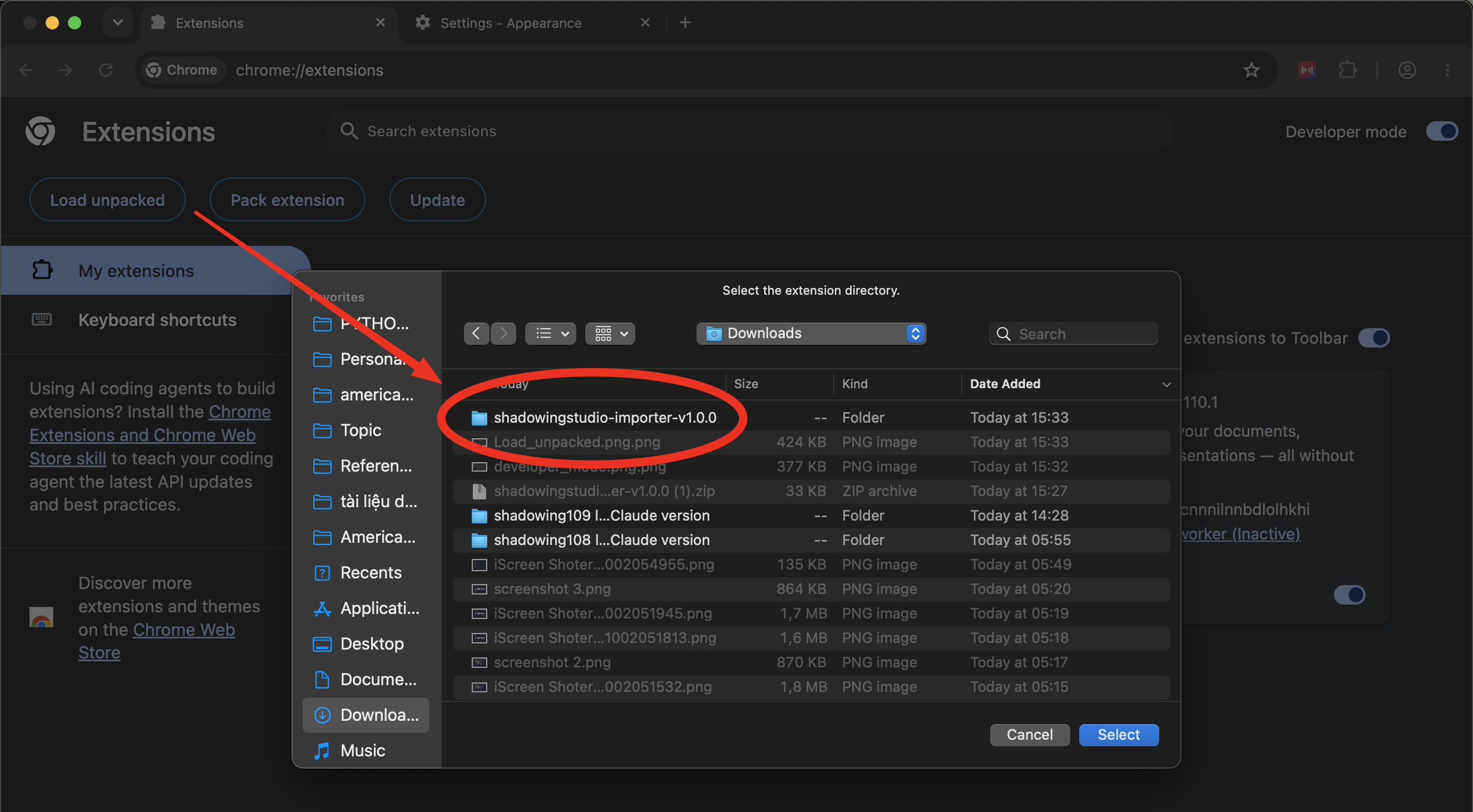Toggle the extension card enable switch

(x=1350, y=595)
